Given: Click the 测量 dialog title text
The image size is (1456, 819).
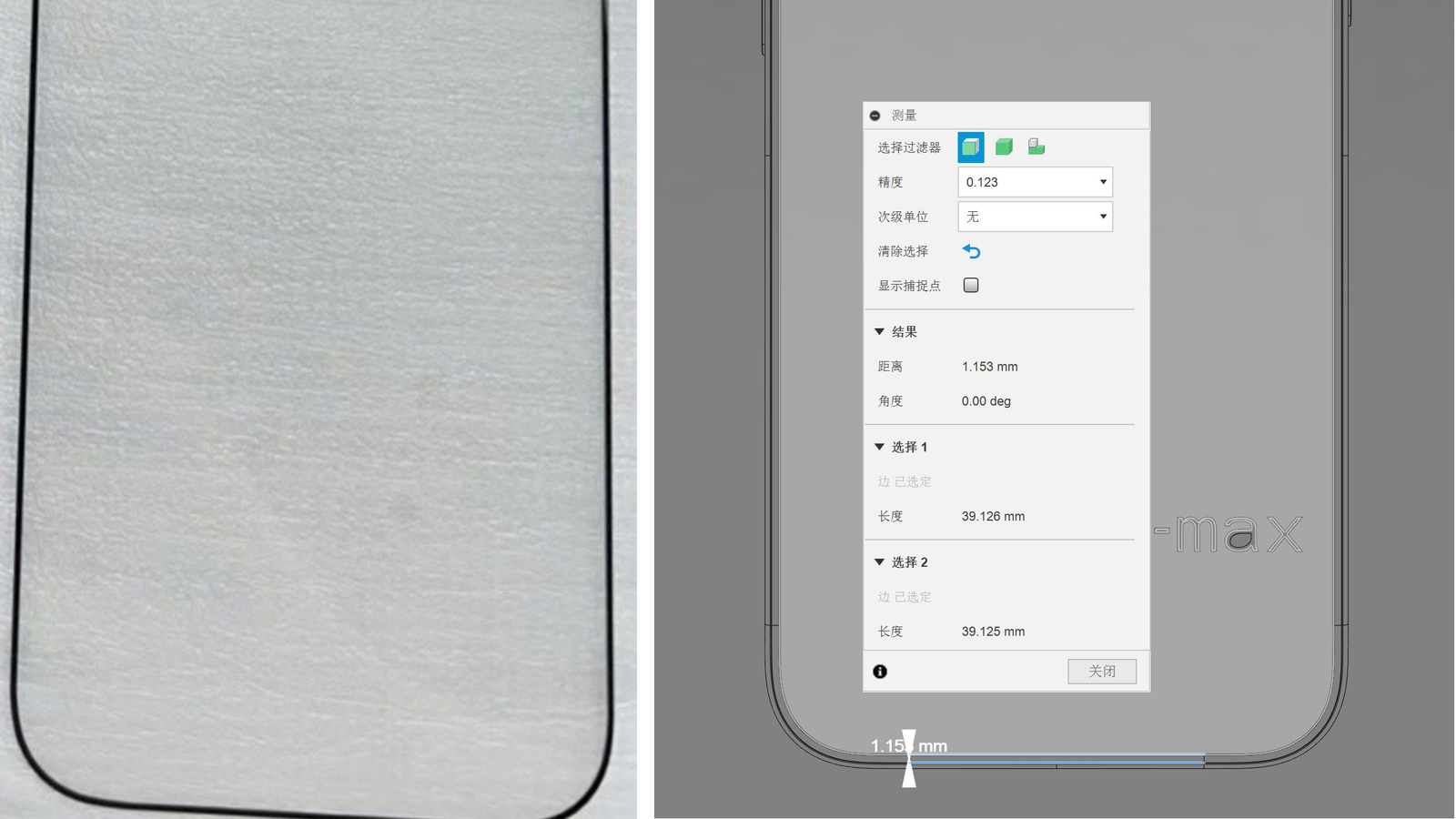Looking at the screenshot, I should (904, 116).
